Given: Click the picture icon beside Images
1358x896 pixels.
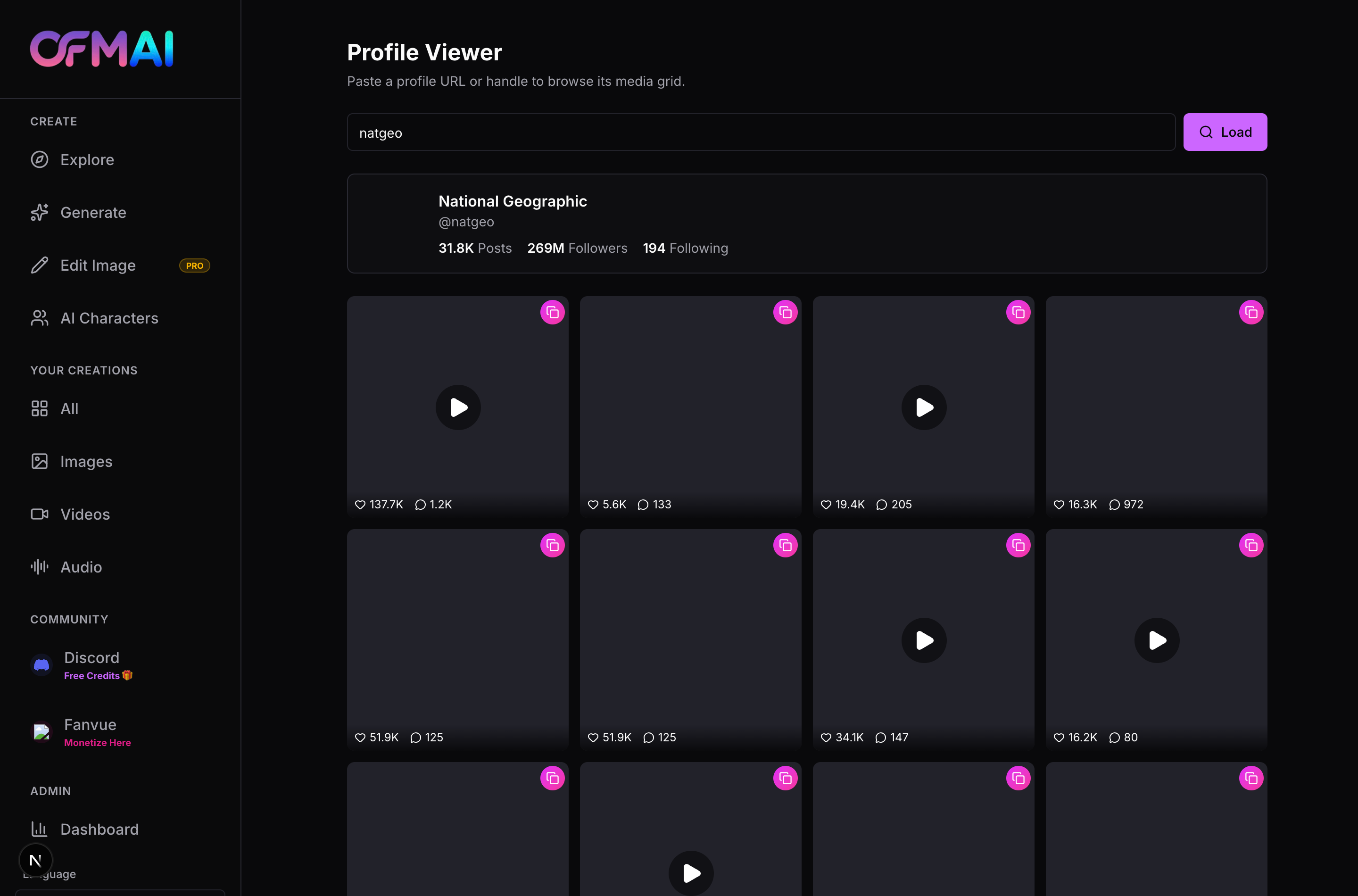Looking at the screenshot, I should [x=40, y=461].
